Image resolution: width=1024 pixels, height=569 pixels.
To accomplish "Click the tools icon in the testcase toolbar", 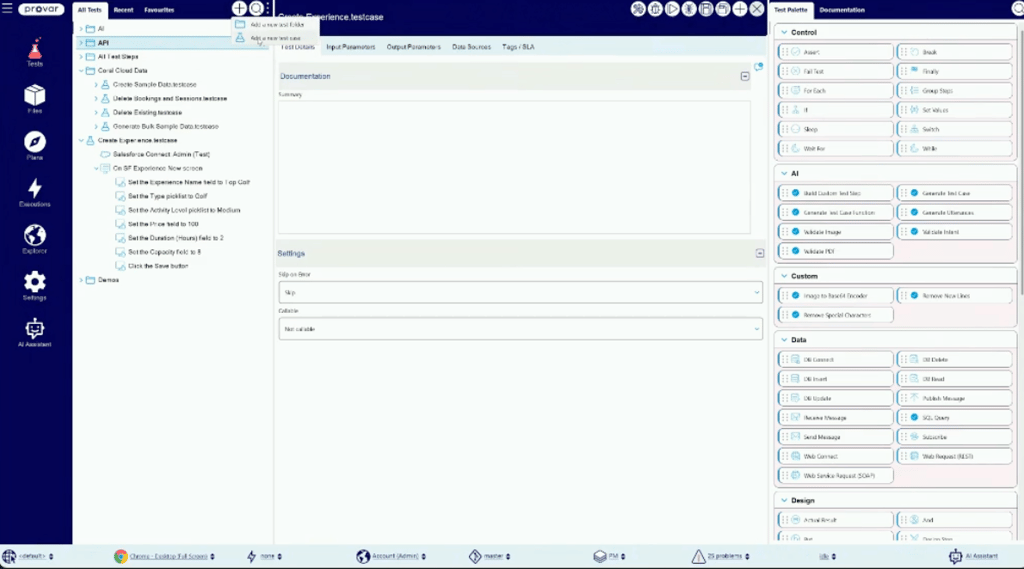I will pos(638,8).
